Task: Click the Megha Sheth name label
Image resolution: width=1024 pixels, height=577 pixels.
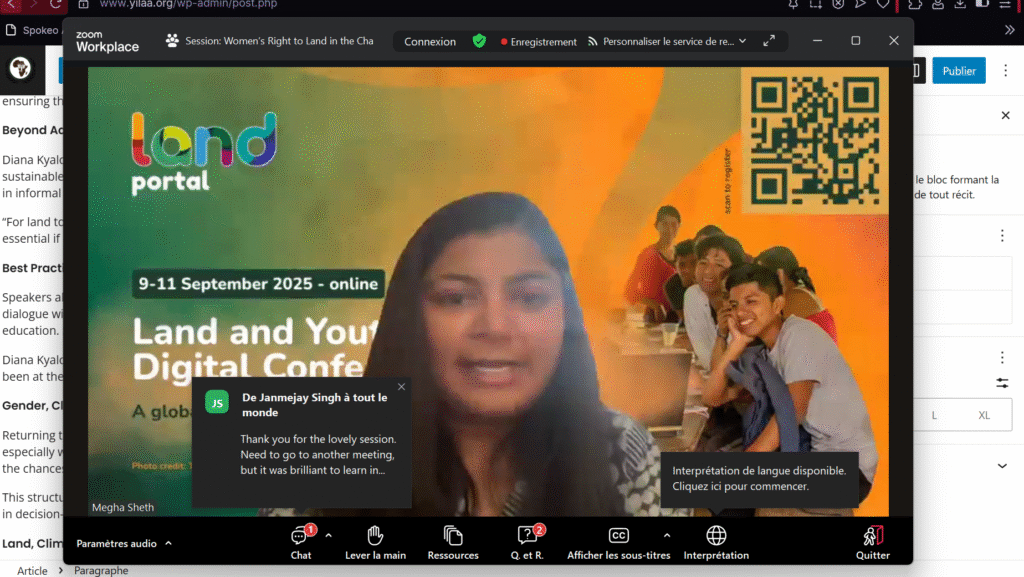Action: [123, 507]
